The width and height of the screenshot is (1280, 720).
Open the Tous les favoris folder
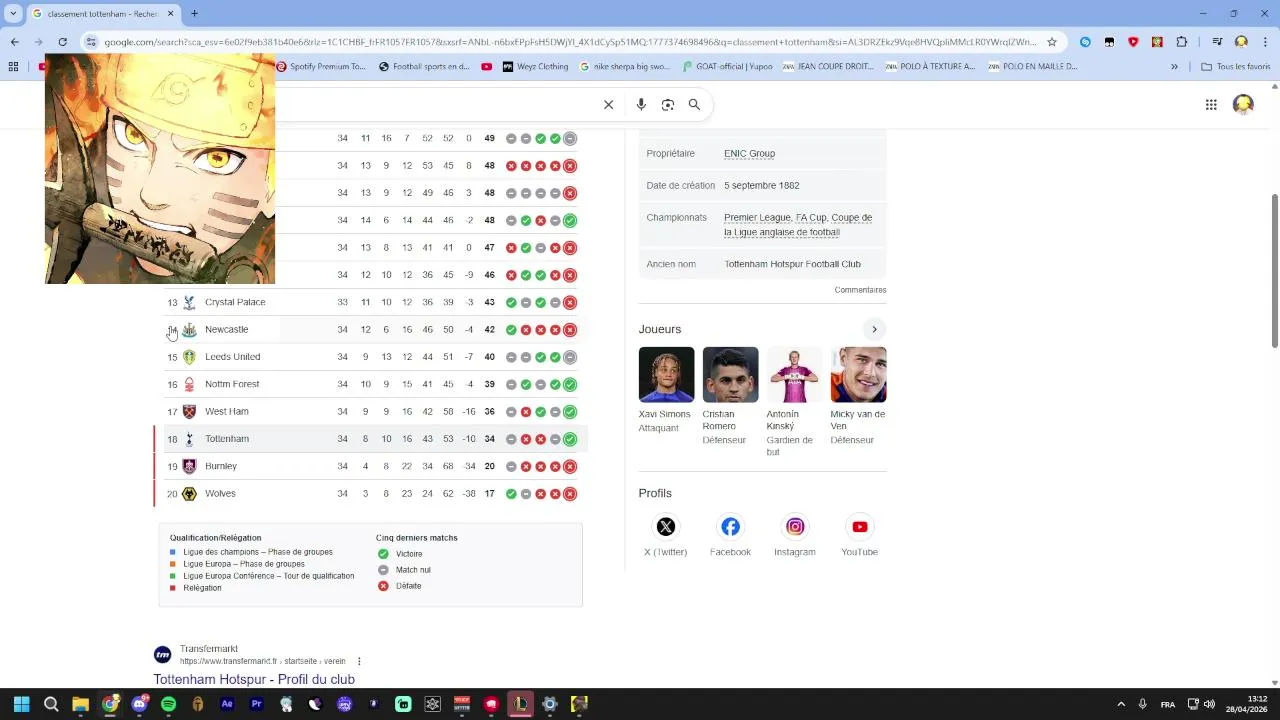click(x=1236, y=67)
